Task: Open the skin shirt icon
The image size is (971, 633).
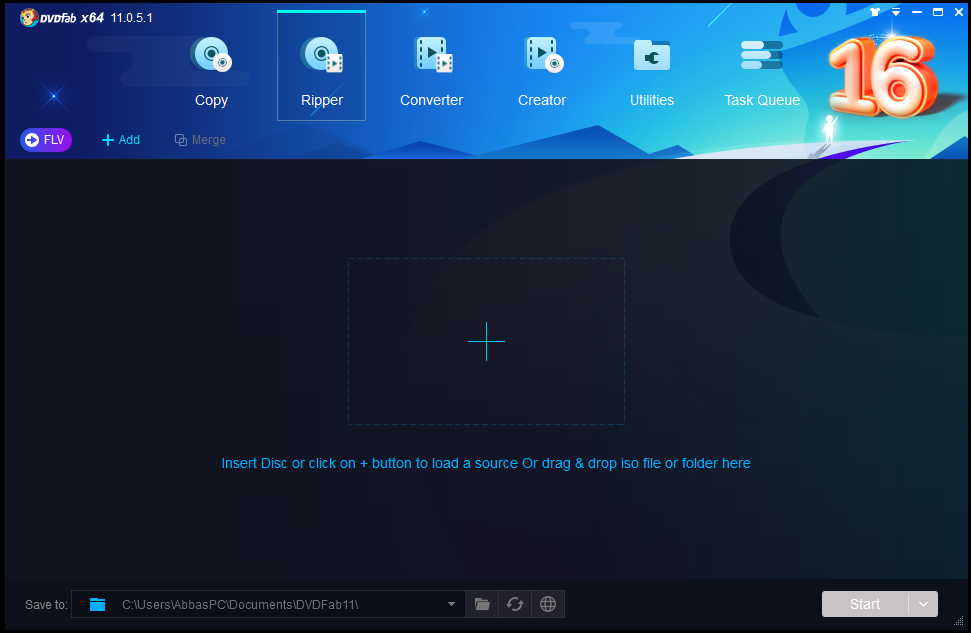Action: tap(875, 12)
